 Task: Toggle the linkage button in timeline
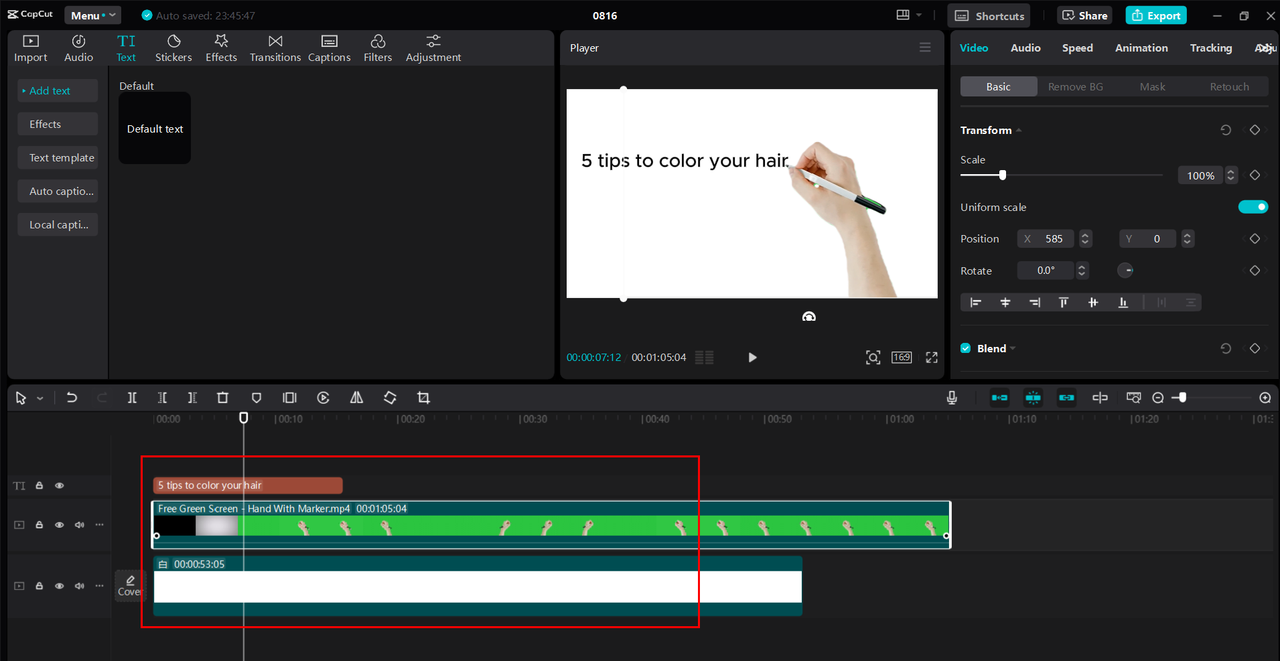pyautogui.click(x=1067, y=398)
